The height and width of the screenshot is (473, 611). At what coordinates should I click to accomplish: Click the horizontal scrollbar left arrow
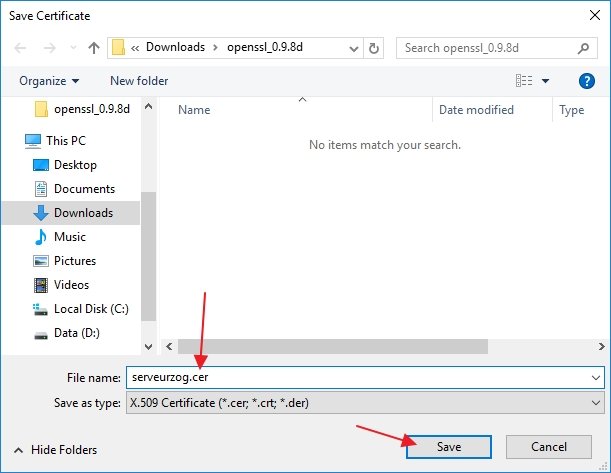[169, 346]
